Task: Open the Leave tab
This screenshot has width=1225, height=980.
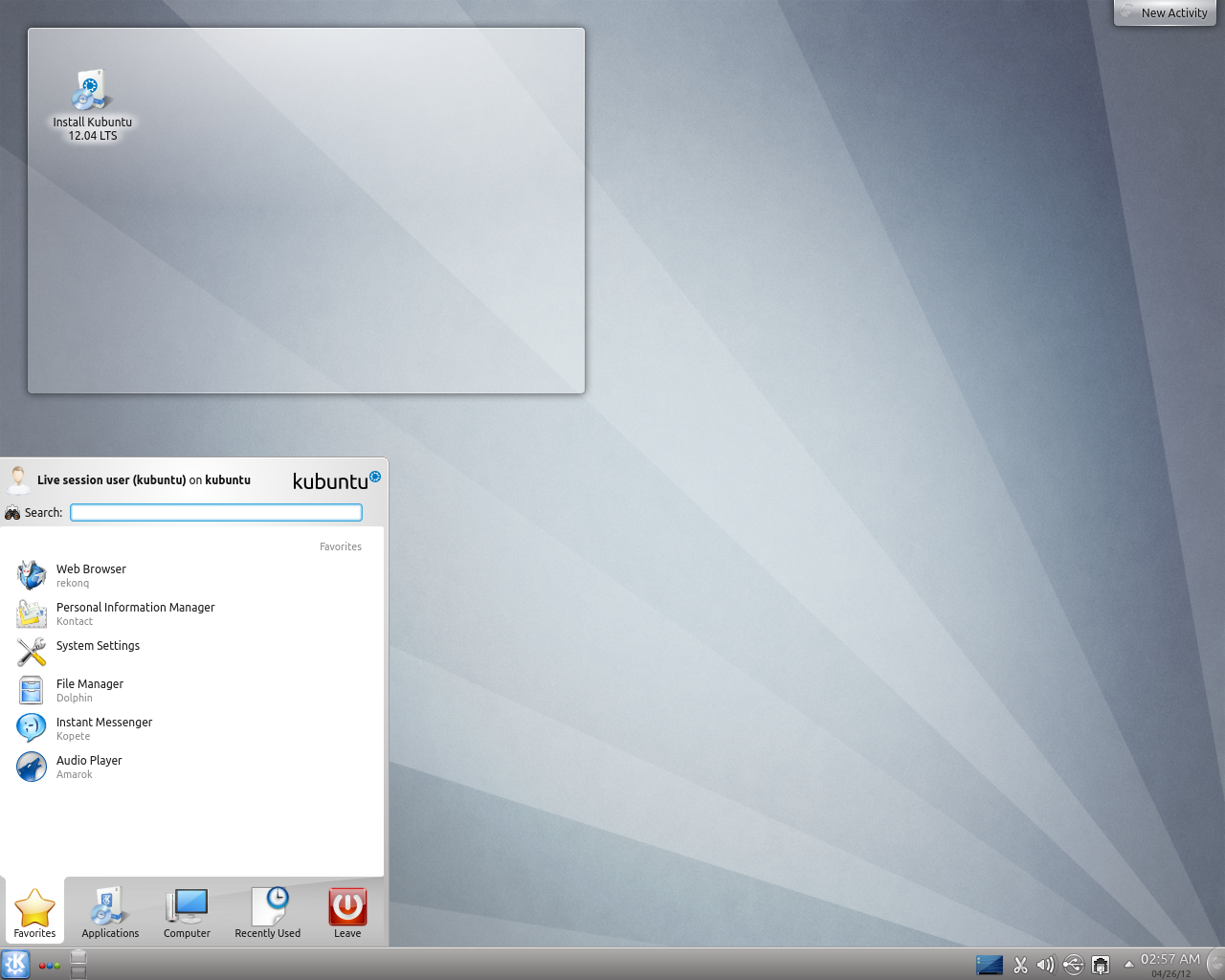Action: pos(347,912)
